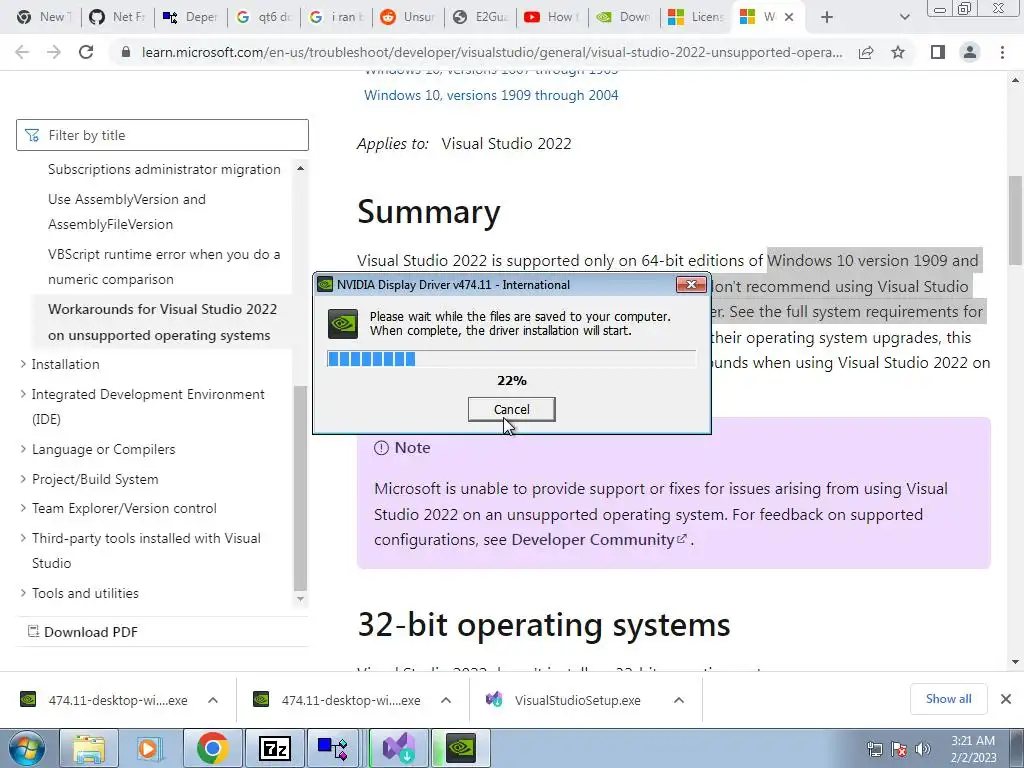The image size is (1024, 768).
Task: Open VisualStudioSetup.exe download item
Action: click(564, 700)
